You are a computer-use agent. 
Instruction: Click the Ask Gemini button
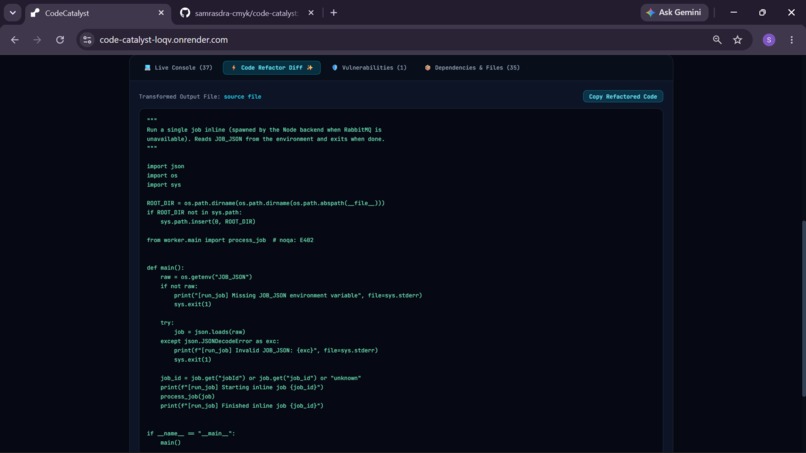[674, 12]
